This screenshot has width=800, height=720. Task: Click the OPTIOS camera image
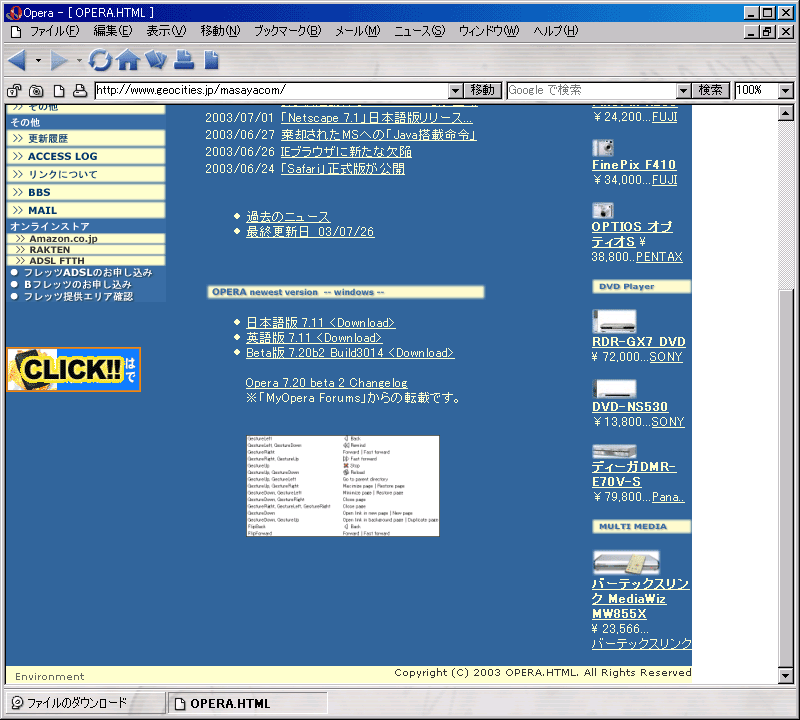tap(603, 210)
